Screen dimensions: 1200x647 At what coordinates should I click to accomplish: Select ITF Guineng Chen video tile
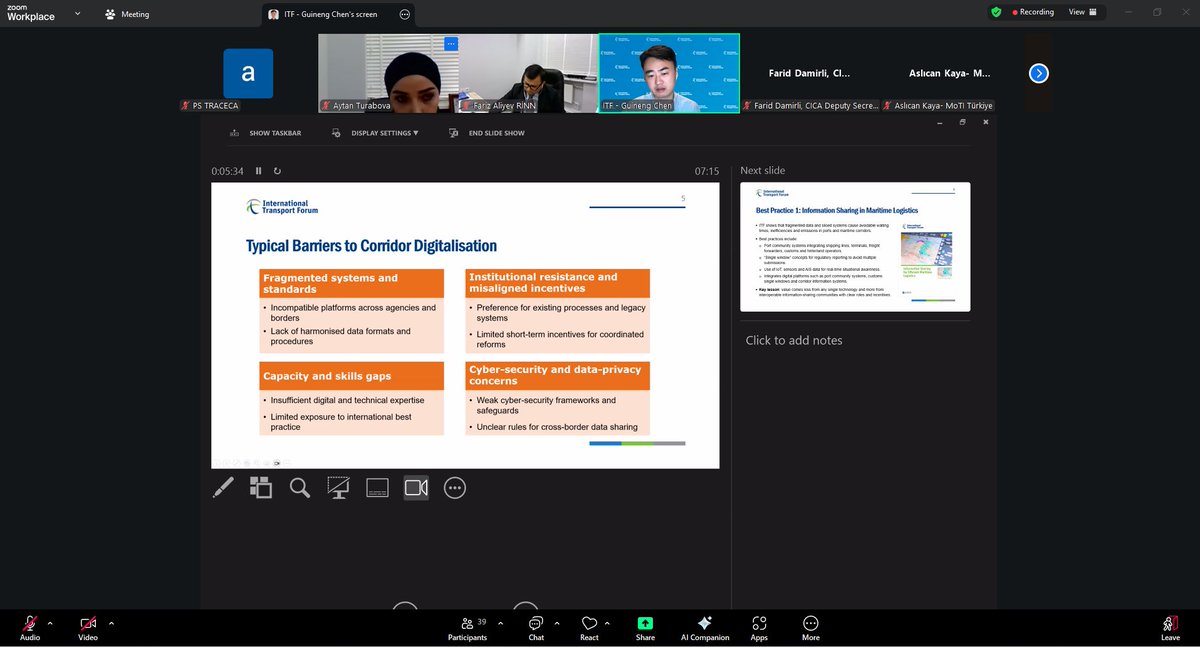tap(669, 73)
